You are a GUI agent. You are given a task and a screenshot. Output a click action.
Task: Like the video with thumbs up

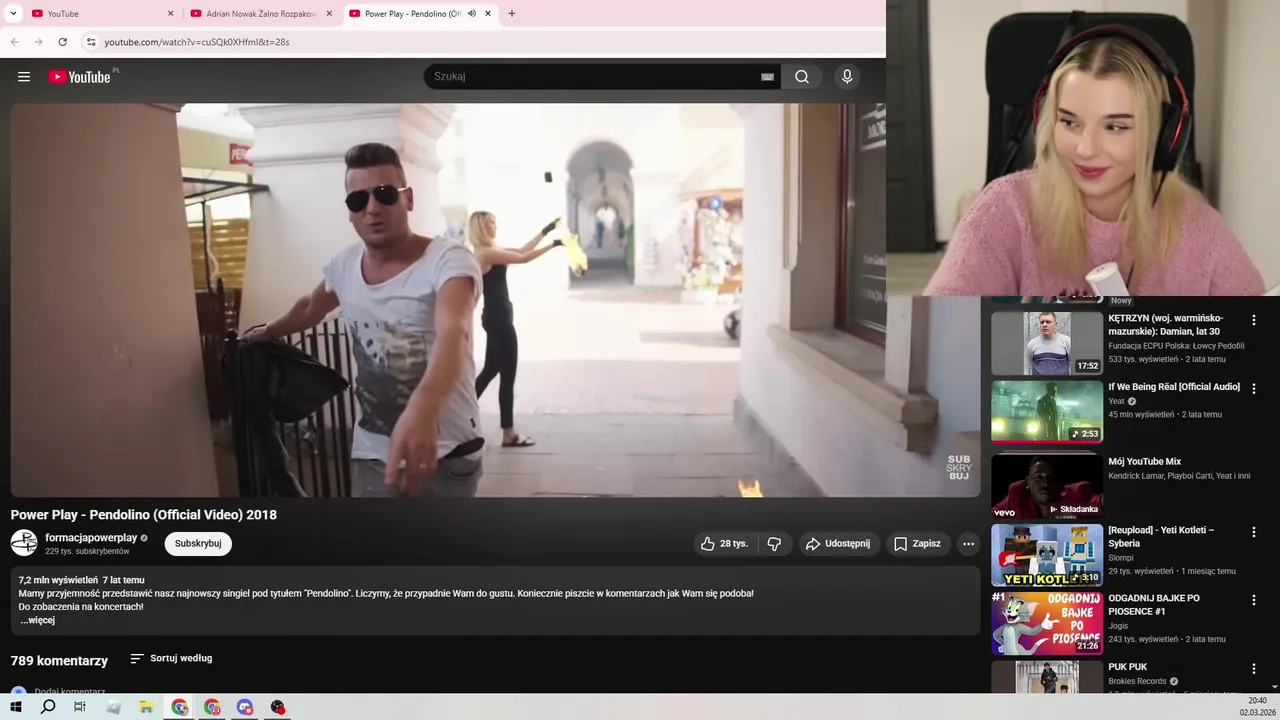[723, 544]
